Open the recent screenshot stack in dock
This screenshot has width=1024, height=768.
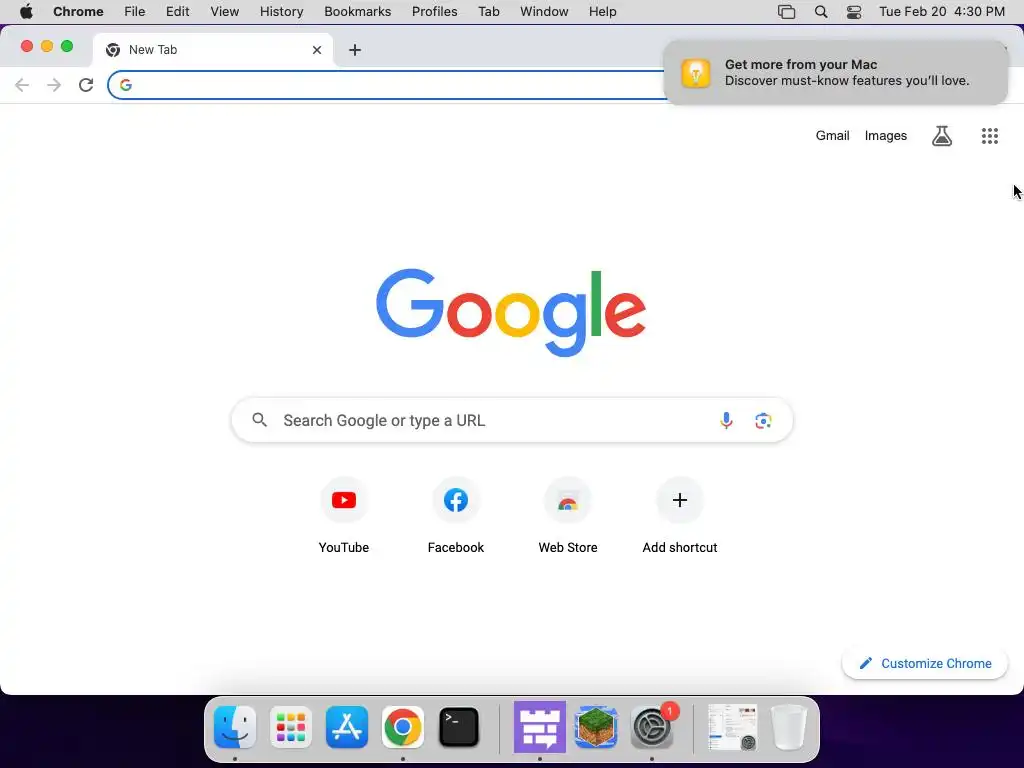(x=732, y=727)
